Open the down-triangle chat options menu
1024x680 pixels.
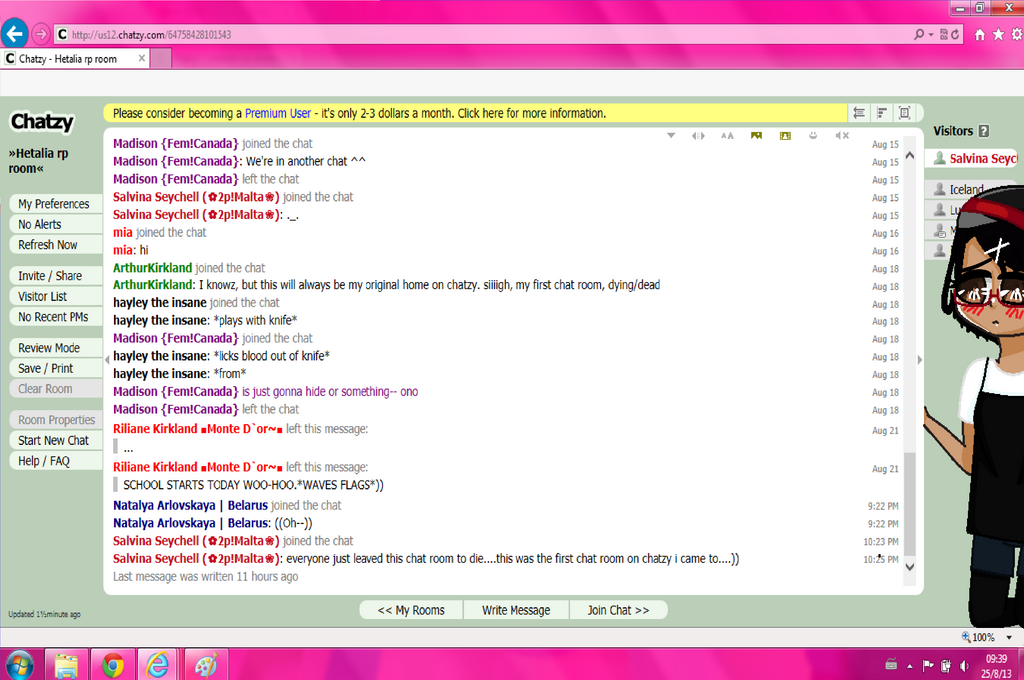(x=671, y=135)
